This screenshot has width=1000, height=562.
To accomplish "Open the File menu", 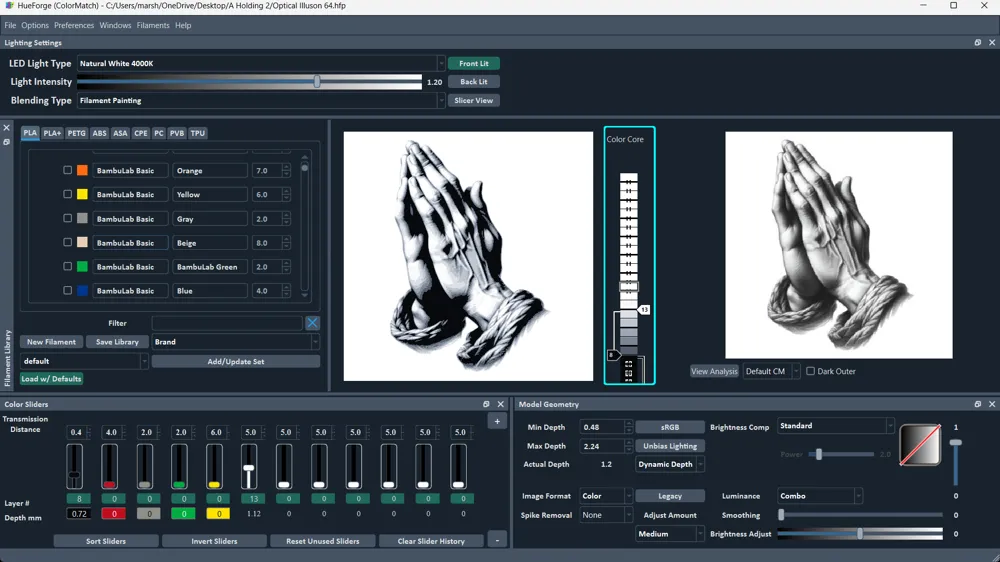I will click(10, 26).
